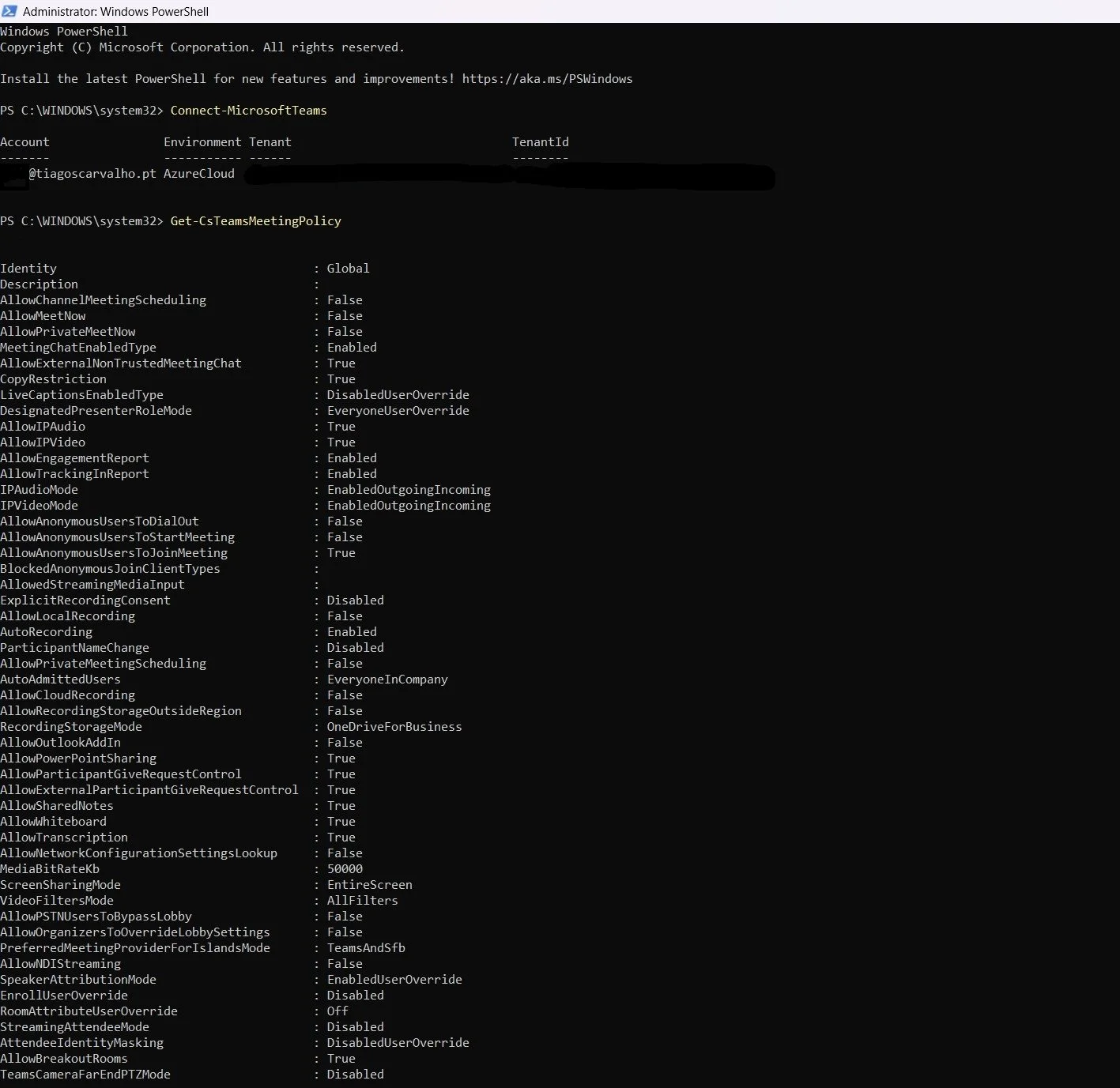This screenshot has width=1120, height=1088.
Task: Click the 50000 MediaBitRateKb value
Action: point(345,869)
